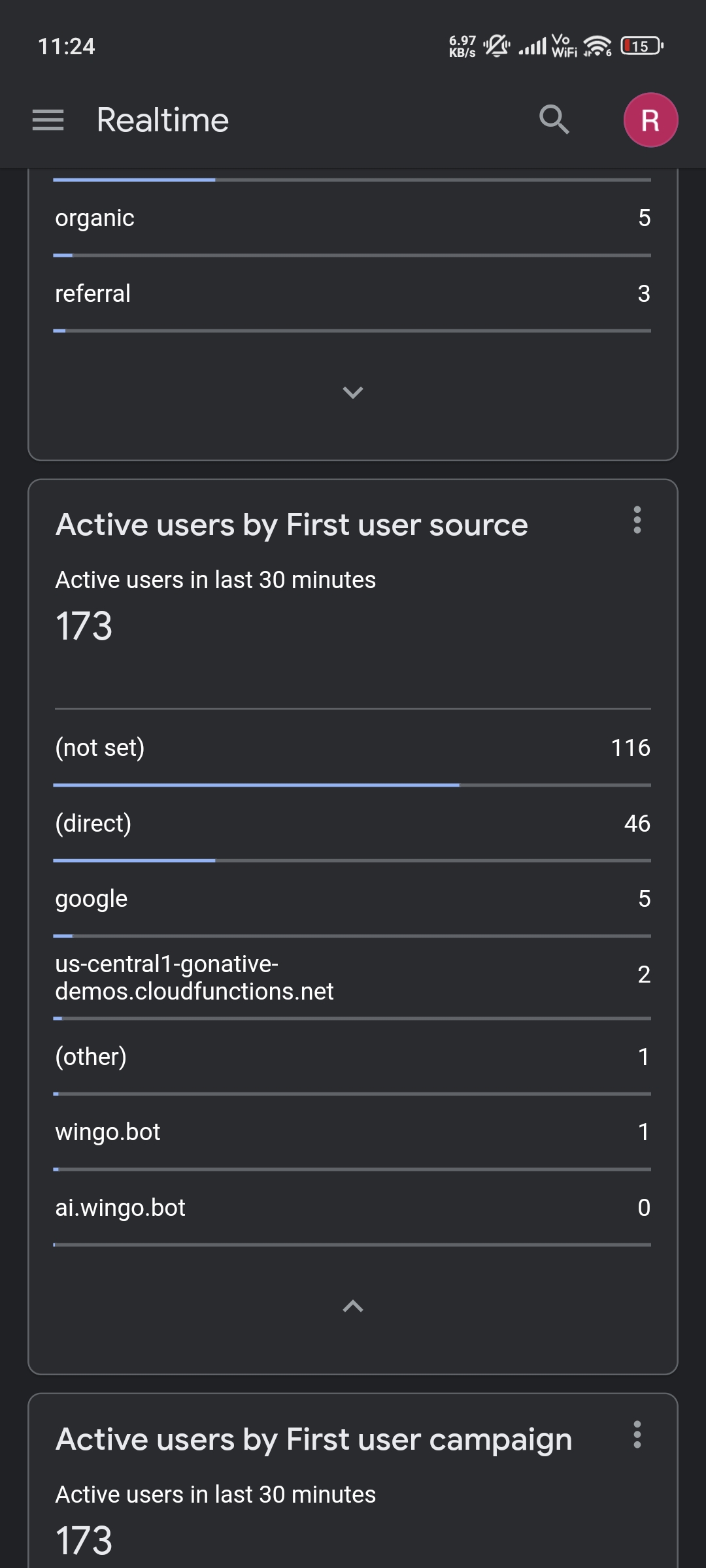This screenshot has height=1568, width=706.
Task: Open the hamburger navigation menu
Action: tap(48, 120)
